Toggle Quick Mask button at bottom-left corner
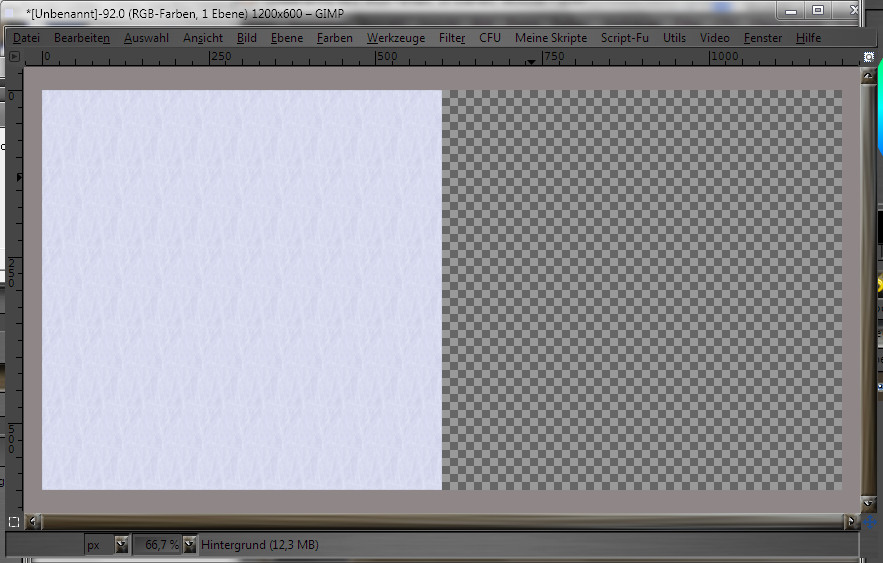 click(x=14, y=521)
